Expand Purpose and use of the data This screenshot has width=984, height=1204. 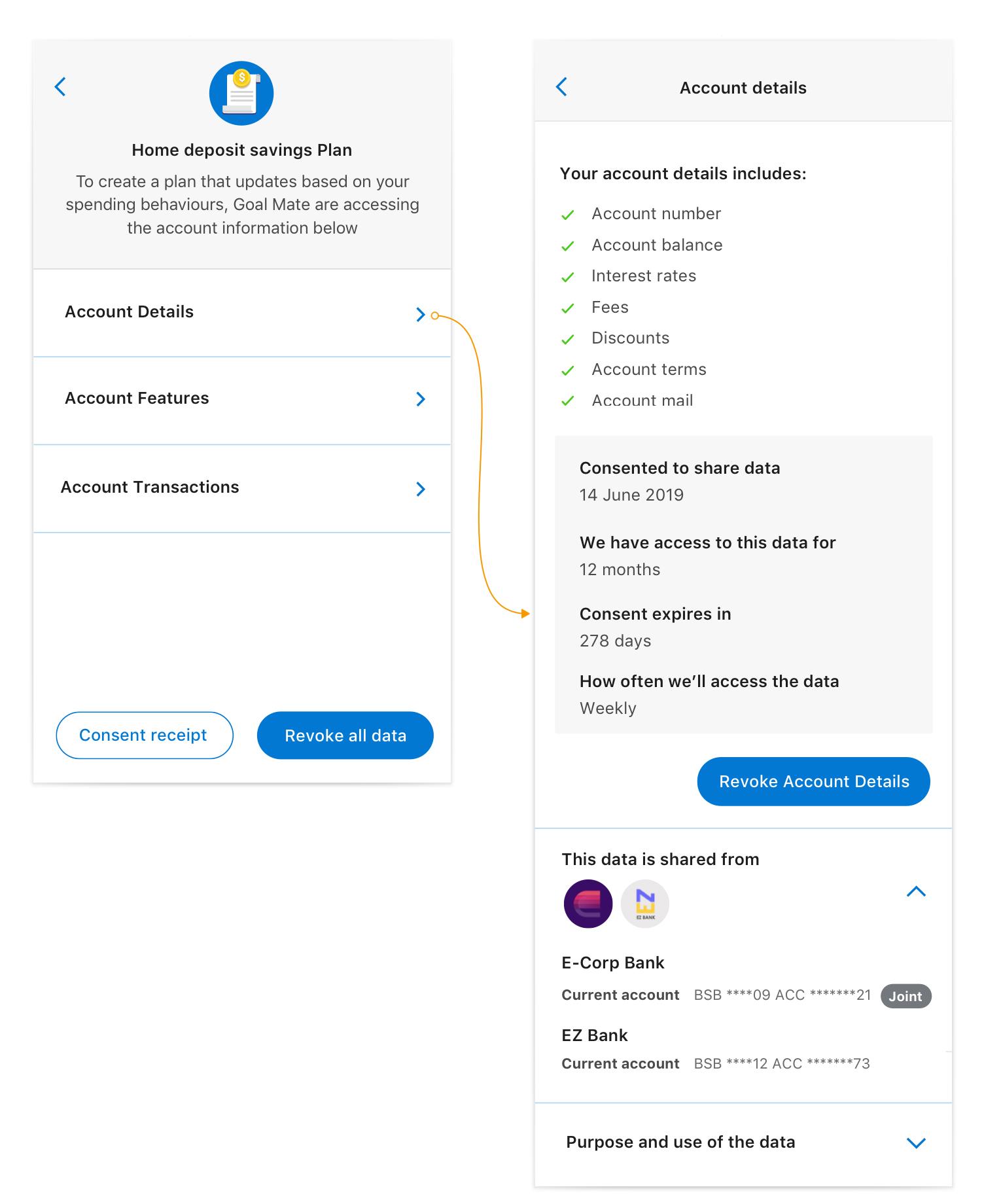[916, 1142]
